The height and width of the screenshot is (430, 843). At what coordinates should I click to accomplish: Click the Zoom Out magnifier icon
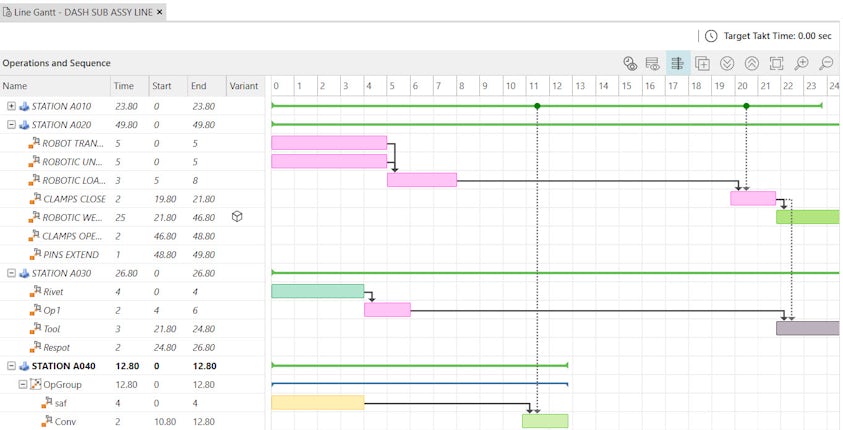pos(826,63)
